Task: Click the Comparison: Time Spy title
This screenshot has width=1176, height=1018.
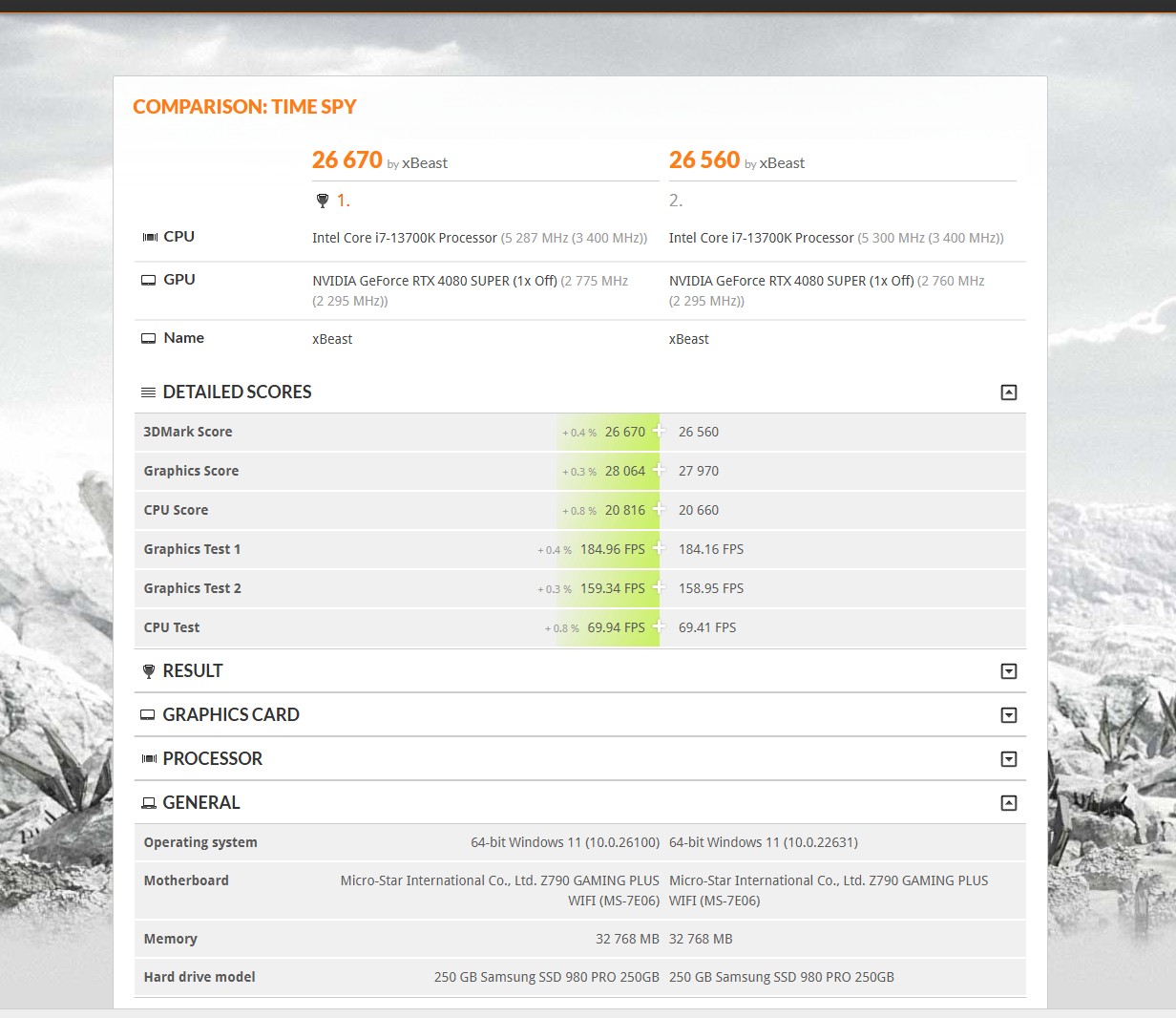Action: [244, 107]
